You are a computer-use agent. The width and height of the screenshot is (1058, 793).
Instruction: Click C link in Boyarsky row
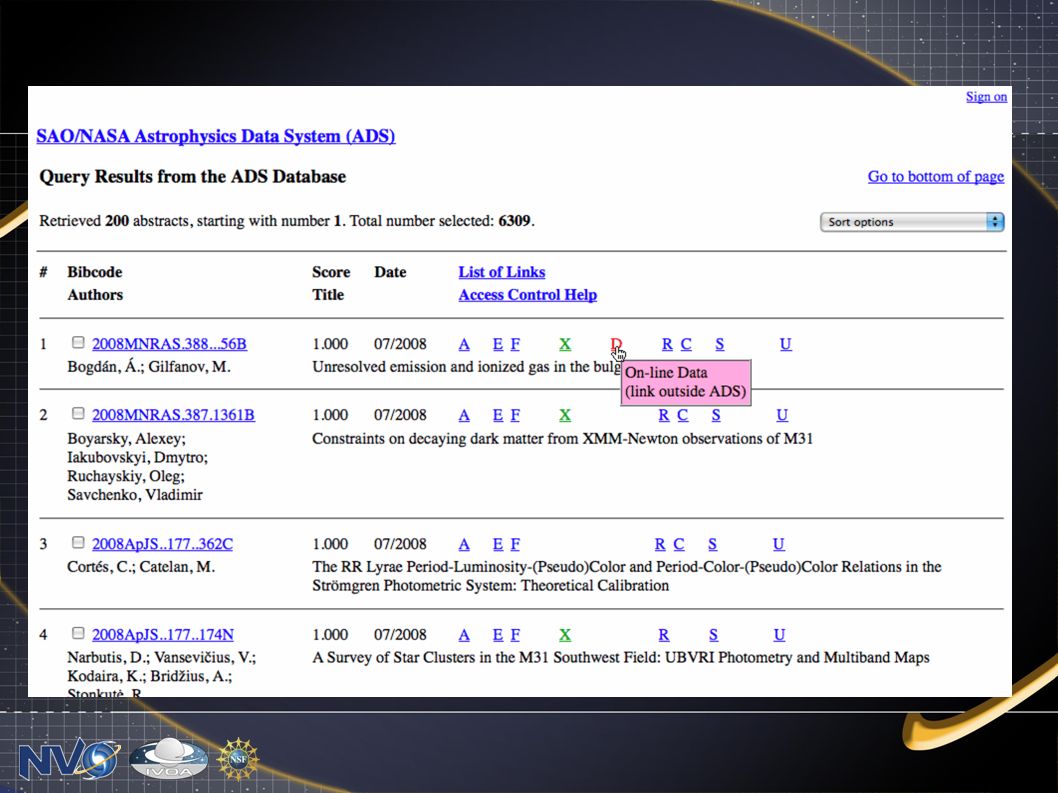point(683,415)
